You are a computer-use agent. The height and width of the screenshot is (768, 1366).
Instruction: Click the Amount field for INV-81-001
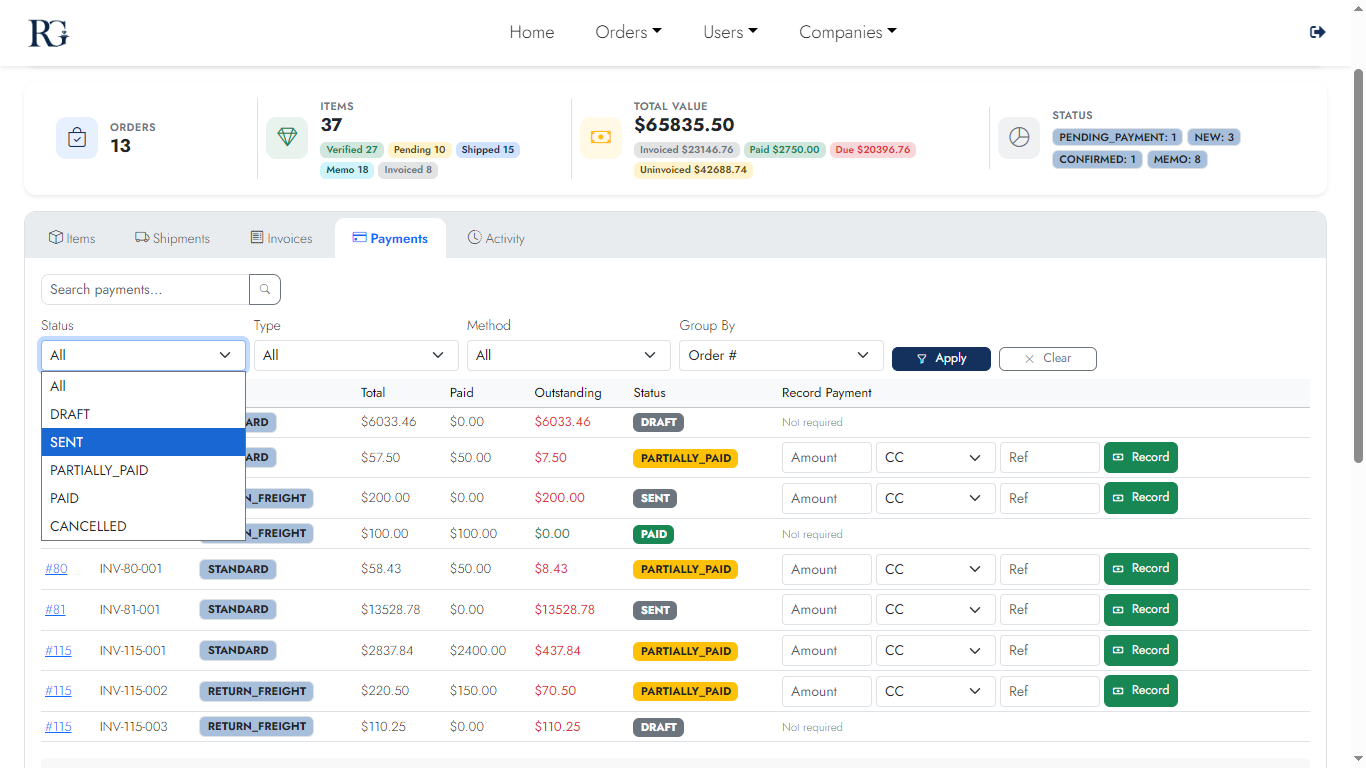826,609
